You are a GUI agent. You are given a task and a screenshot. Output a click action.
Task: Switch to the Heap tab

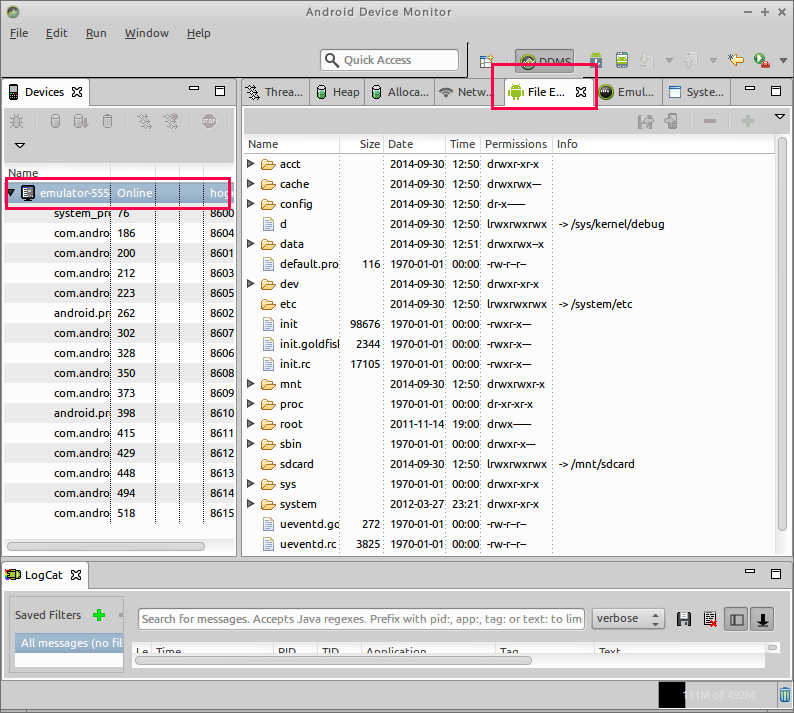tap(338, 92)
